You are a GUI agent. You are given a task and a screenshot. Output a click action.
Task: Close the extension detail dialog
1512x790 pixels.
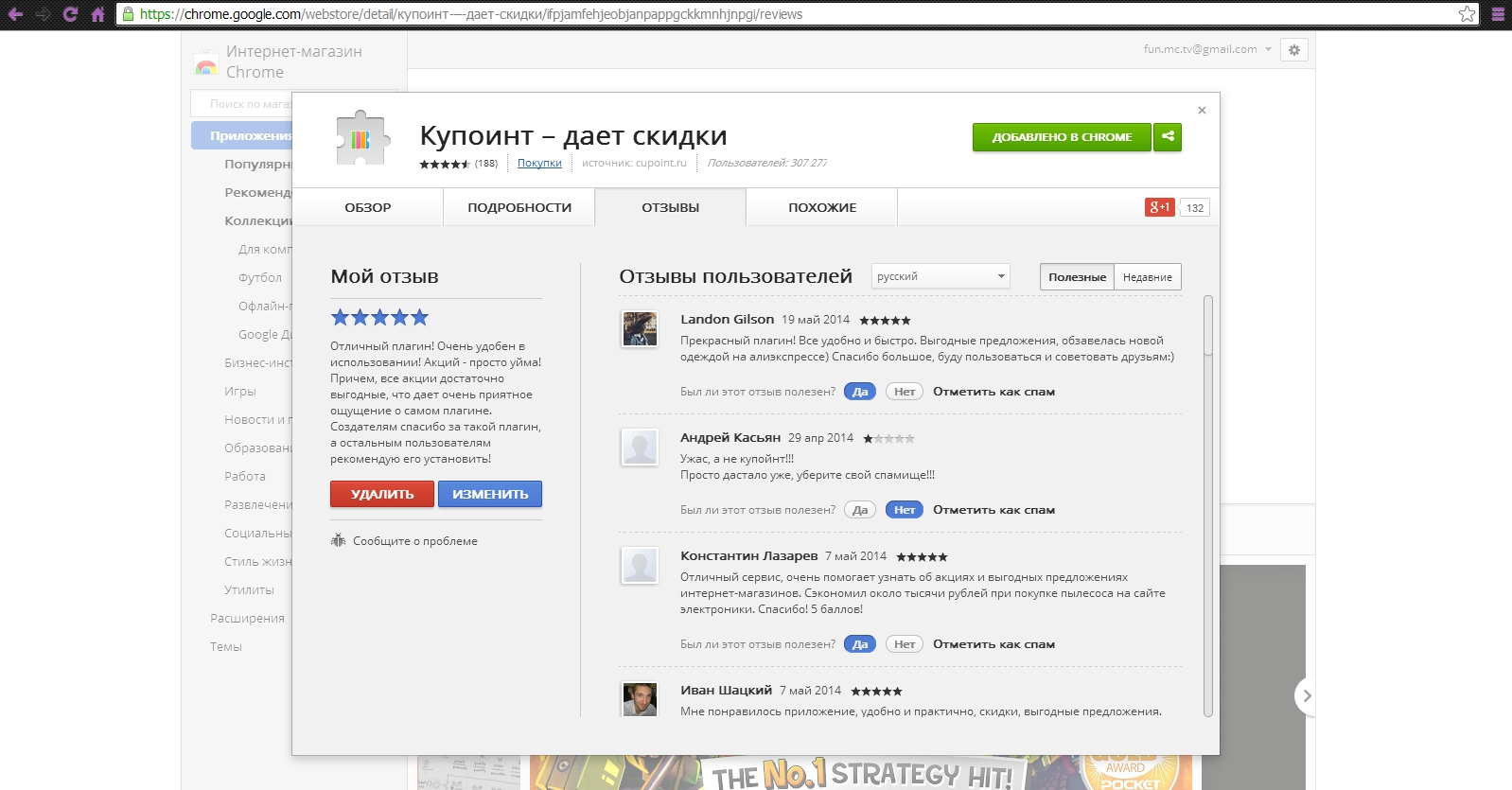(x=1202, y=111)
